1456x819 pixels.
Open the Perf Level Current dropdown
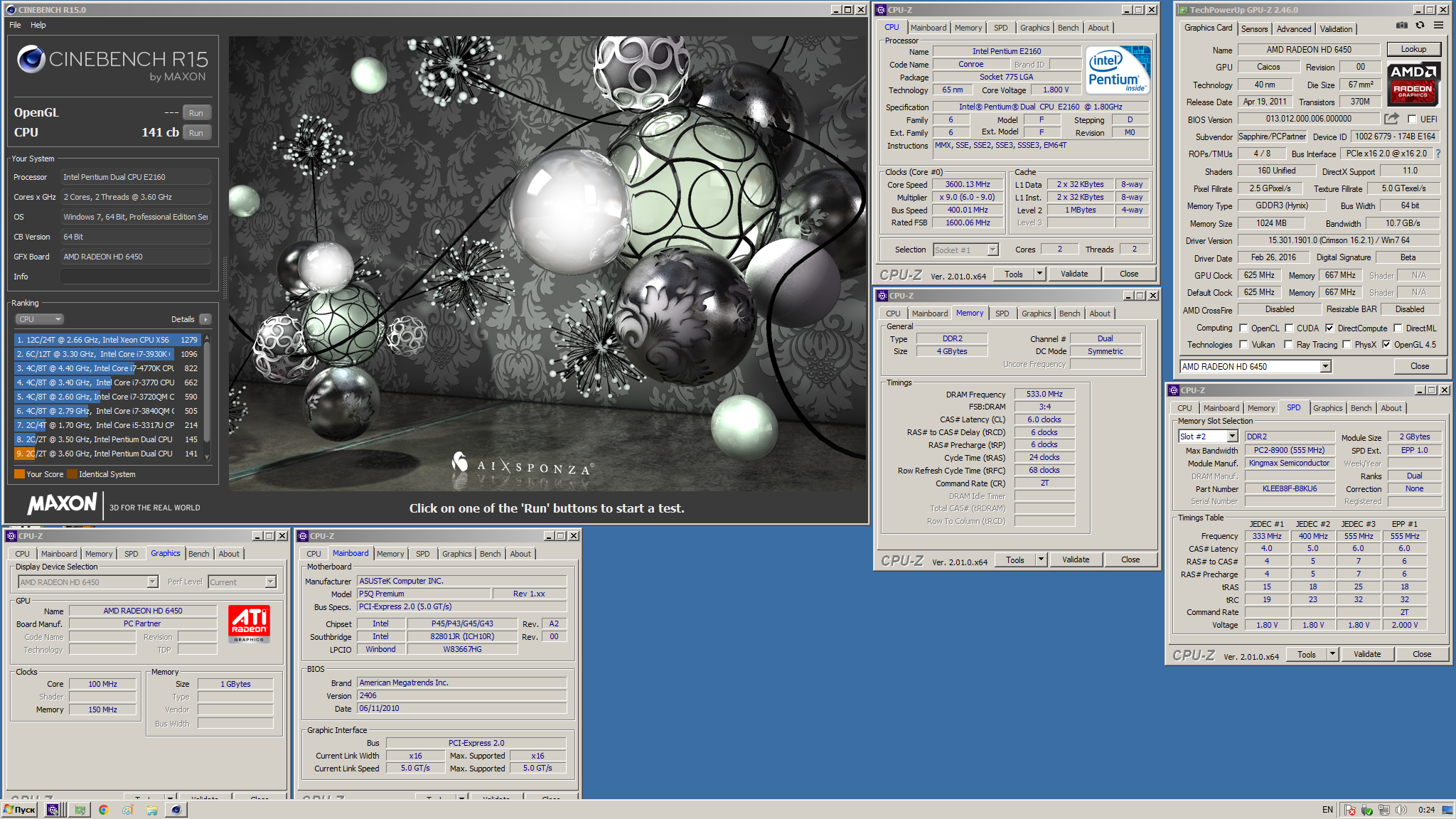(x=242, y=582)
